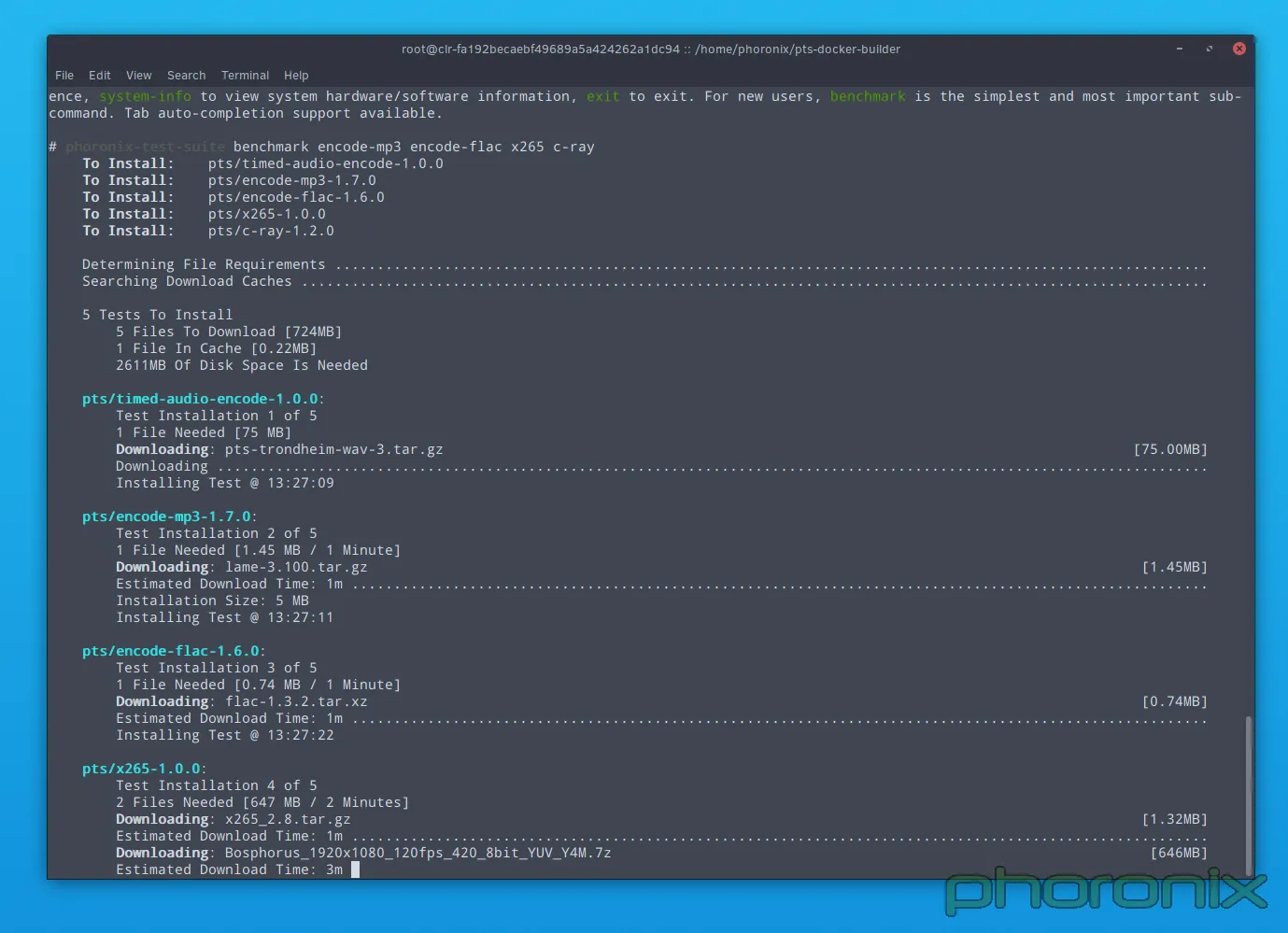Viewport: 1288px width, 933px height.
Task: Click 'x265_2.8.tar.gz' file name
Action: (288, 819)
